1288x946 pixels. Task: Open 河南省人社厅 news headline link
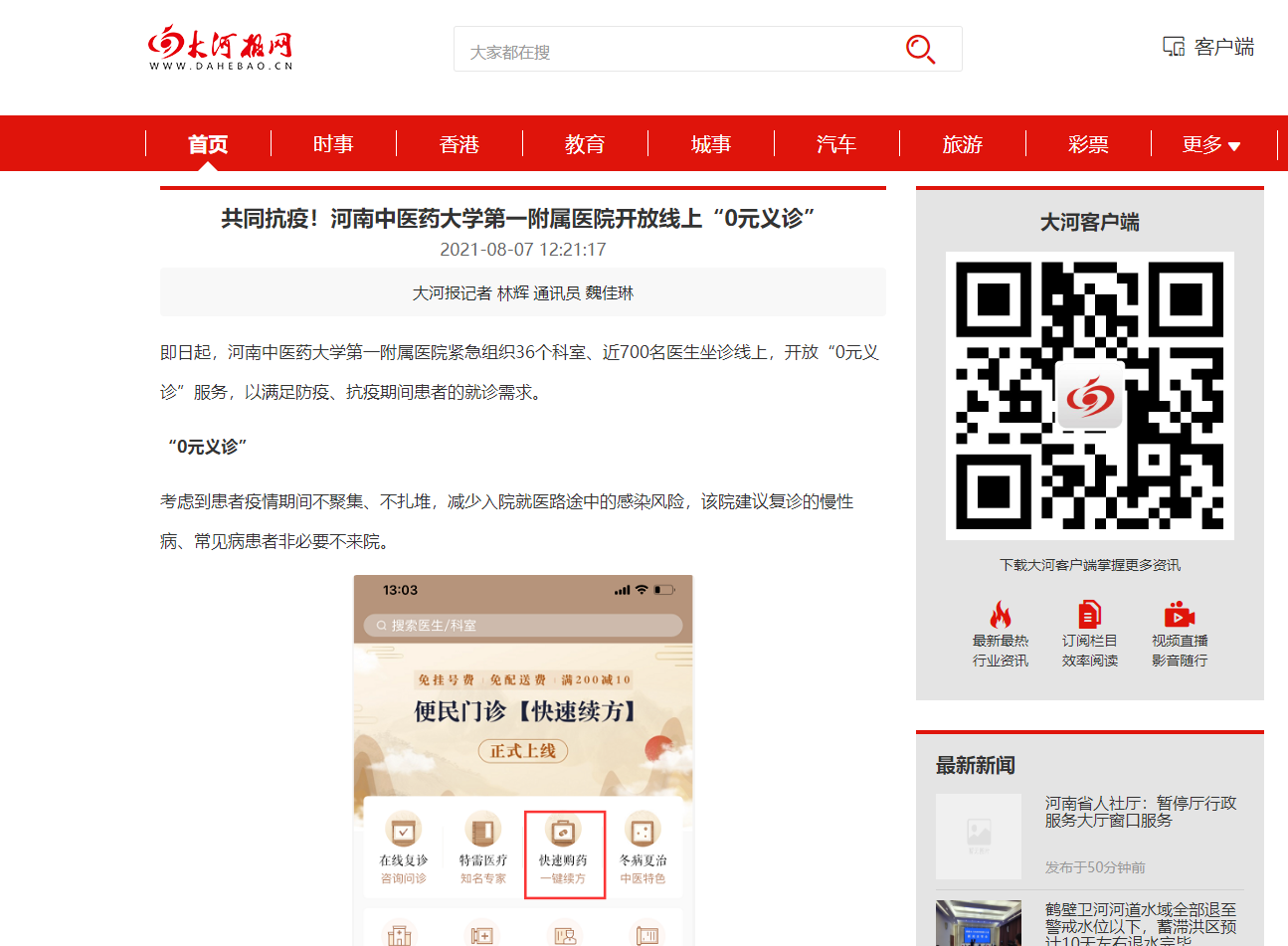point(1140,812)
